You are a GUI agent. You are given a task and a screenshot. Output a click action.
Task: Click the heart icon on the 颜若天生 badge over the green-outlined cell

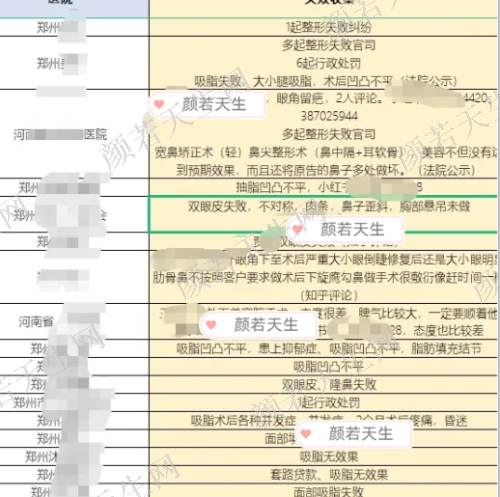coord(297,229)
